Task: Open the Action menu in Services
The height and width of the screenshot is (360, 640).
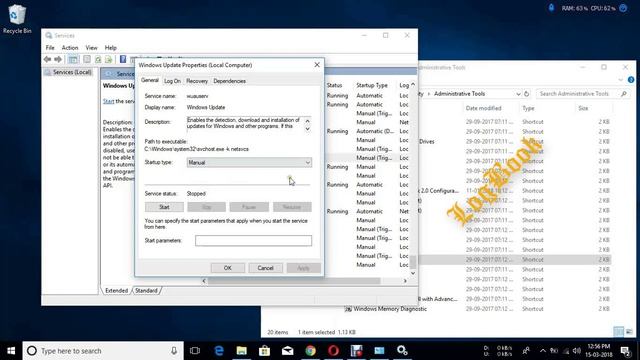Action: [x=70, y=48]
